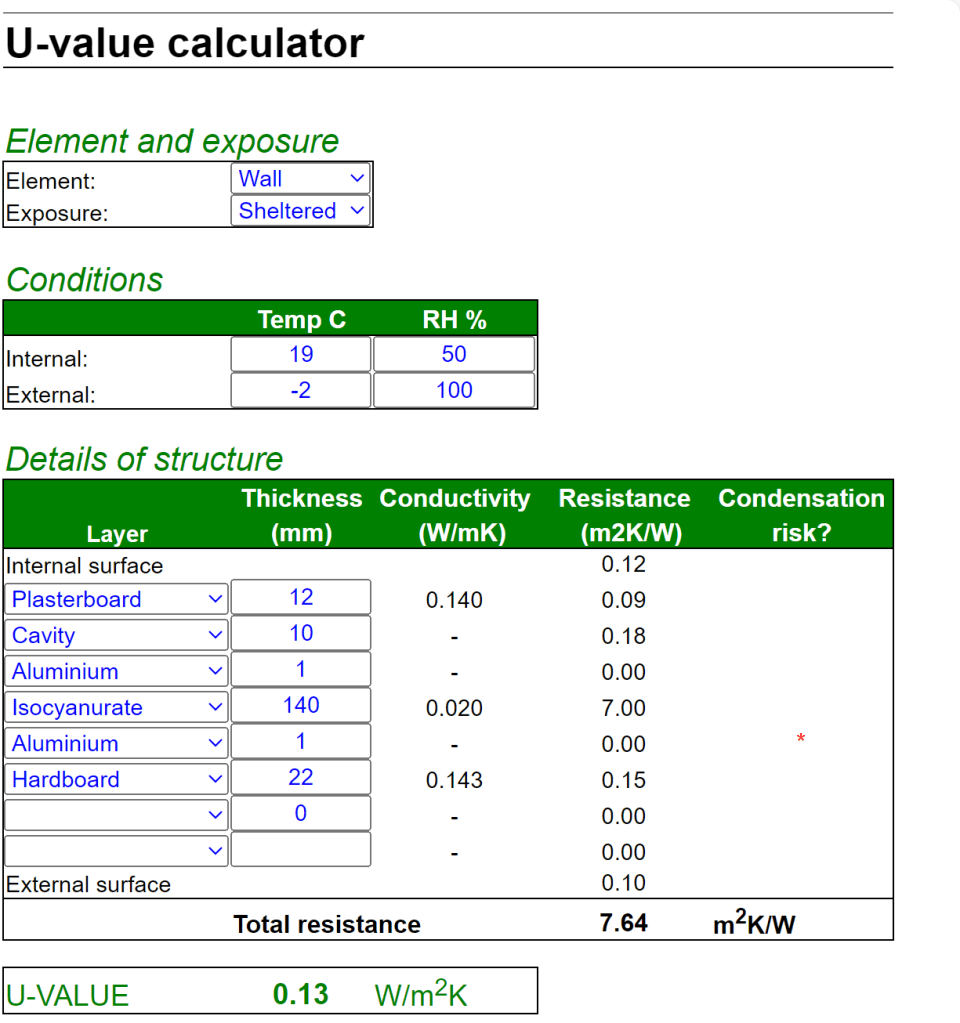Click the thickness field showing 0
The height and width of the screenshot is (1023, 960).
click(x=300, y=813)
